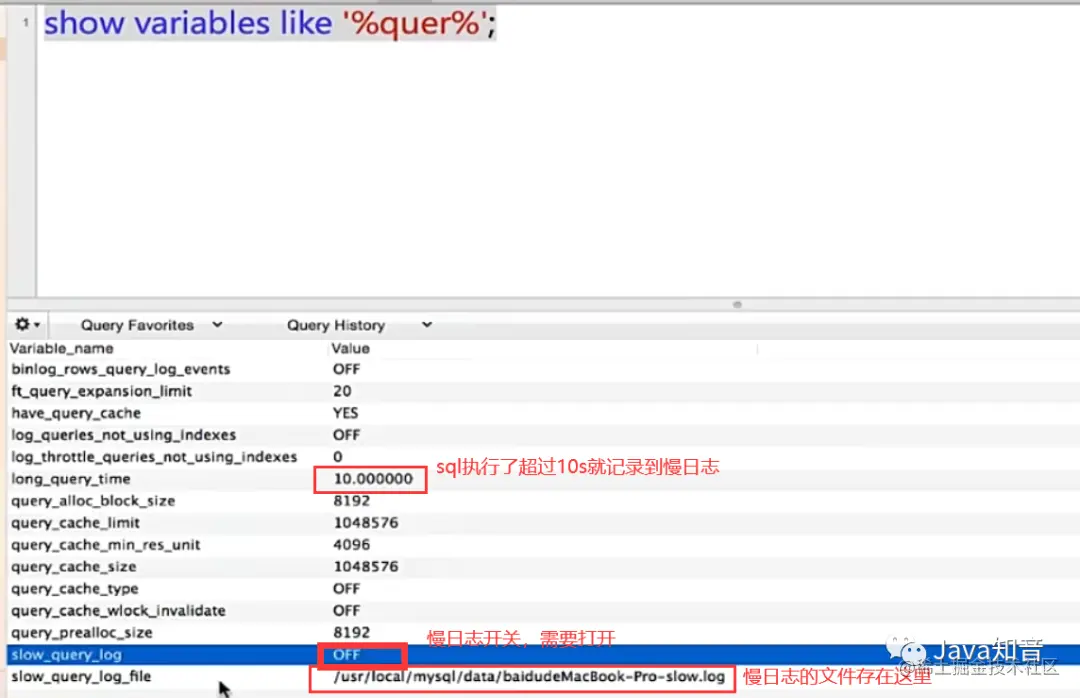Image resolution: width=1080 pixels, height=698 pixels.
Task: Select the query_cache_min_res_unit row
Action: coord(543,545)
